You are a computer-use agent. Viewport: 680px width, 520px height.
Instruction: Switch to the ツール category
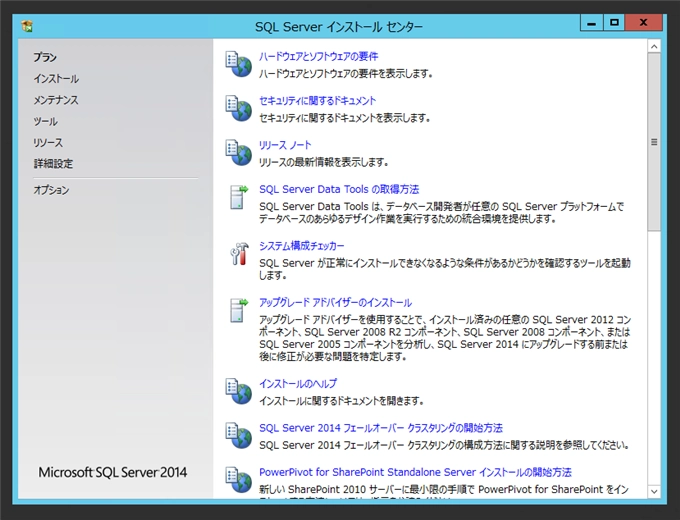(46, 121)
